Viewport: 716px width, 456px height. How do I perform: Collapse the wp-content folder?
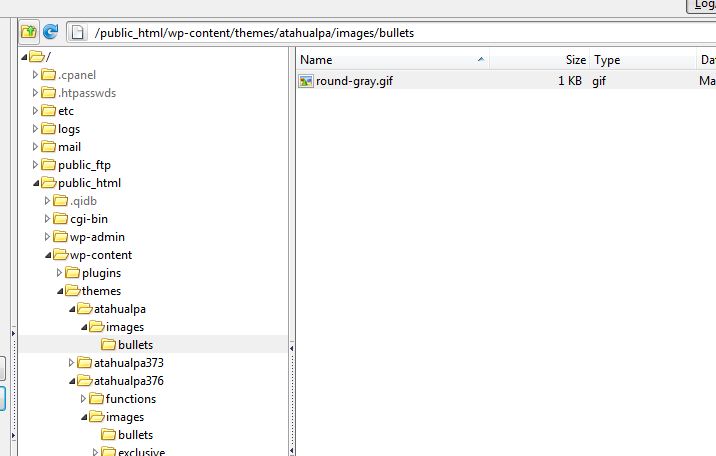[48, 256]
